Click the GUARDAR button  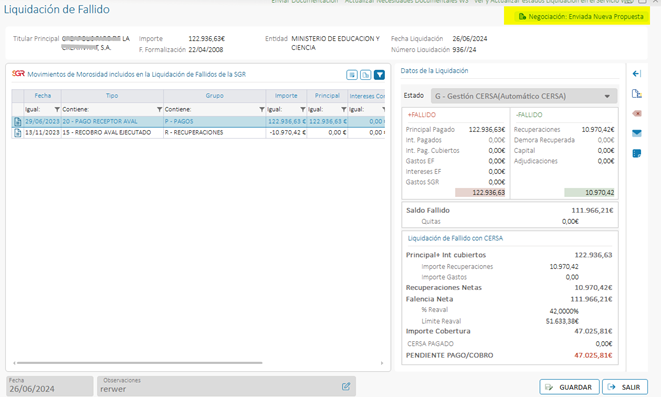(x=569, y=387)
